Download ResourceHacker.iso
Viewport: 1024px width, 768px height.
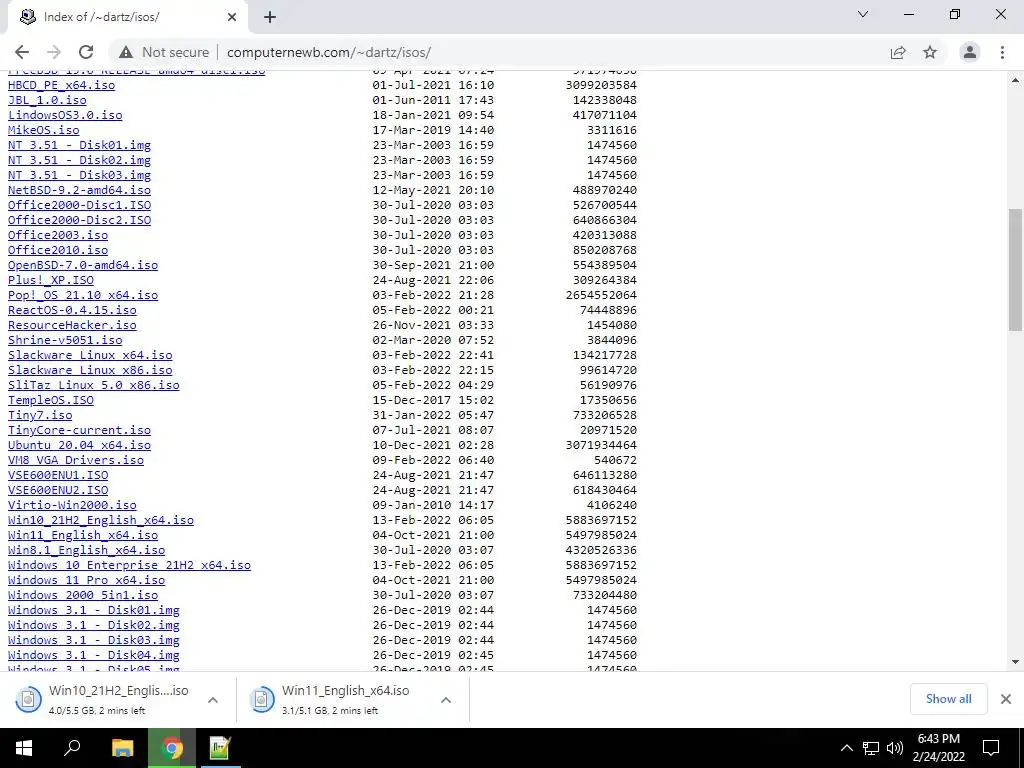click(x=72, y=325)
